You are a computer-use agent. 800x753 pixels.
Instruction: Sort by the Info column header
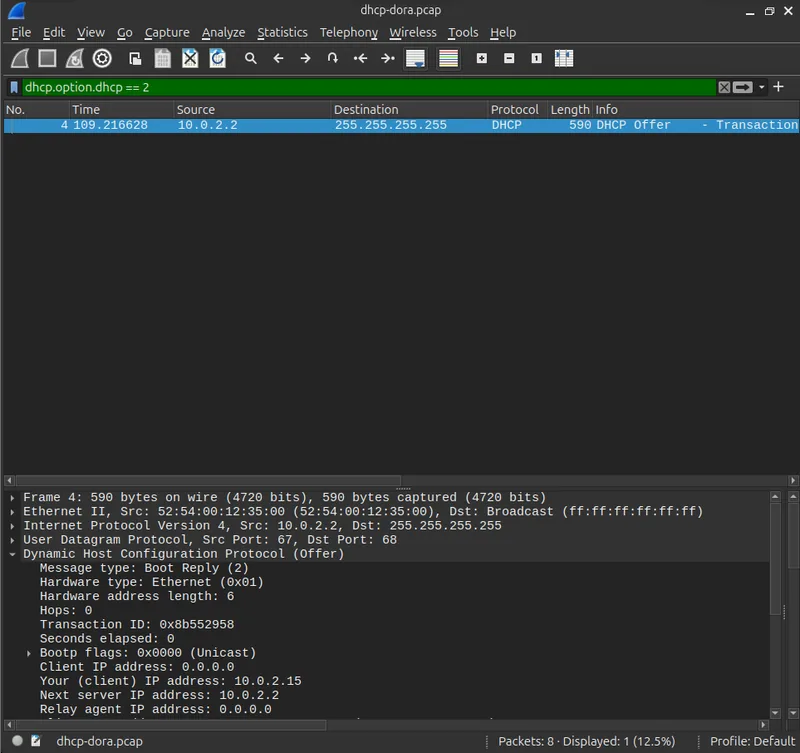coord(696,110)
